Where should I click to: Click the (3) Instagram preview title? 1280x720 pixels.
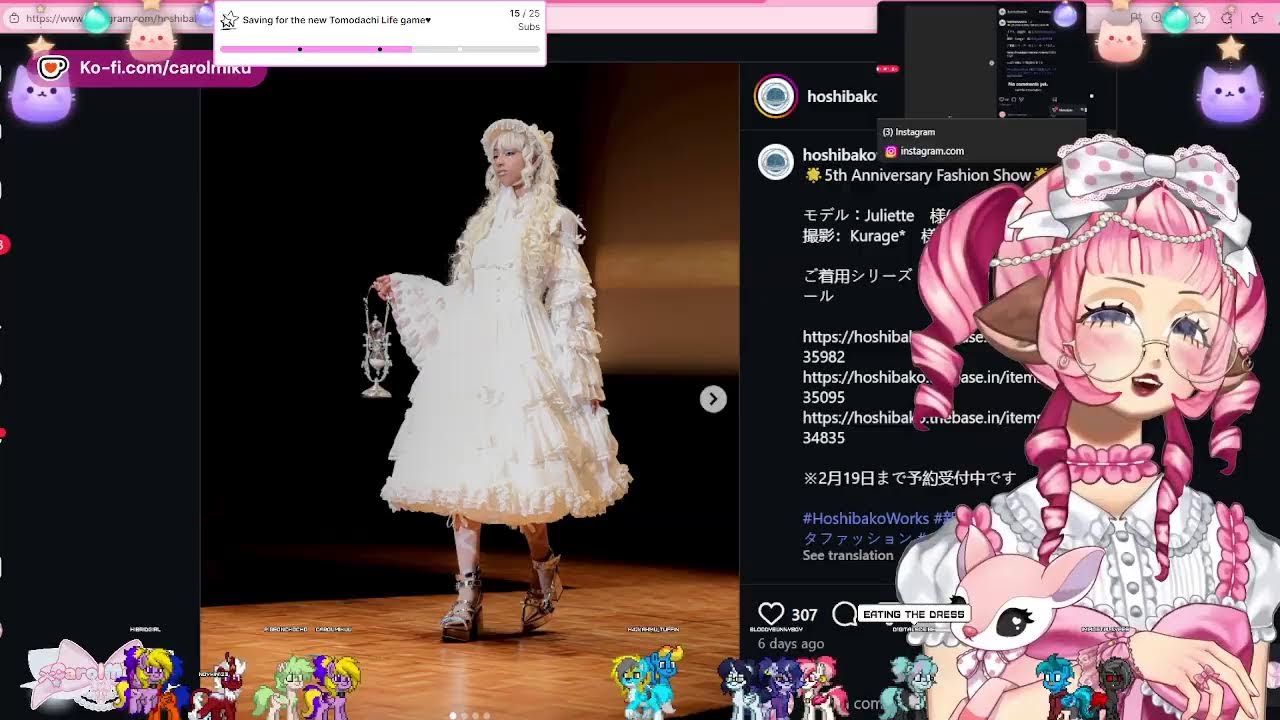pos(909,132)
